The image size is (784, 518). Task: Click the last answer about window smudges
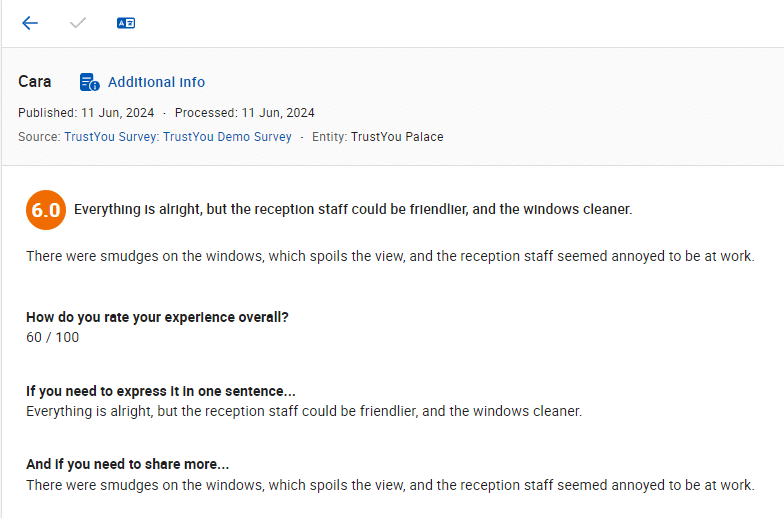[x=390, y=485]
